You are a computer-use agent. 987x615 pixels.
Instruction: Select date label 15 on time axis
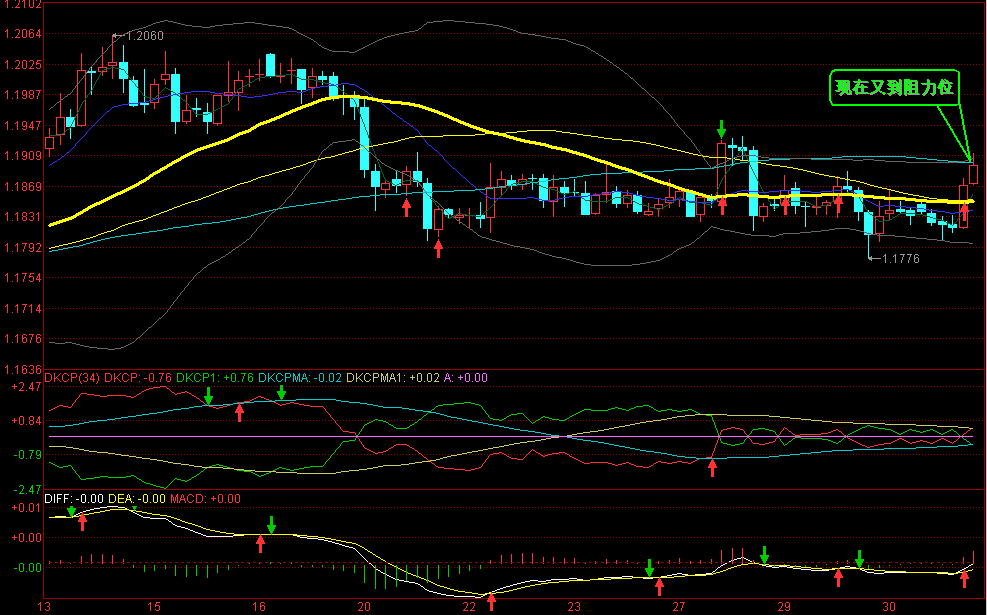pyautogui.click(x=154, y=607)
